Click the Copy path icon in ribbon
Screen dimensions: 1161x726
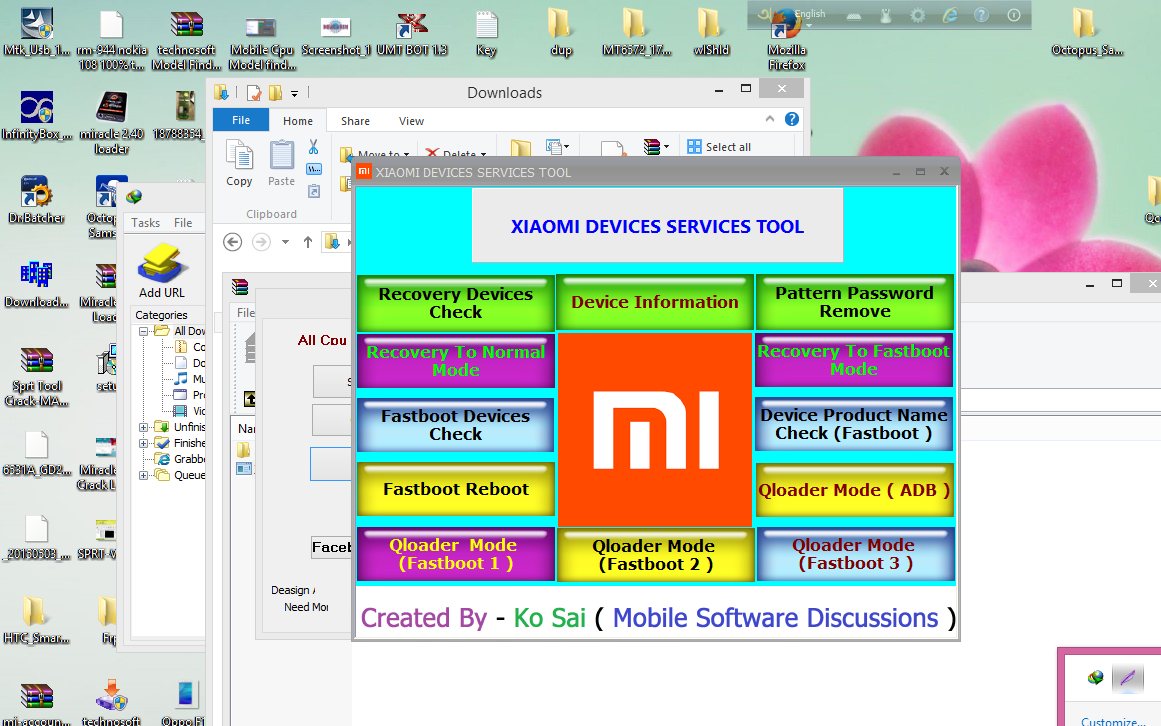[314, 169]
